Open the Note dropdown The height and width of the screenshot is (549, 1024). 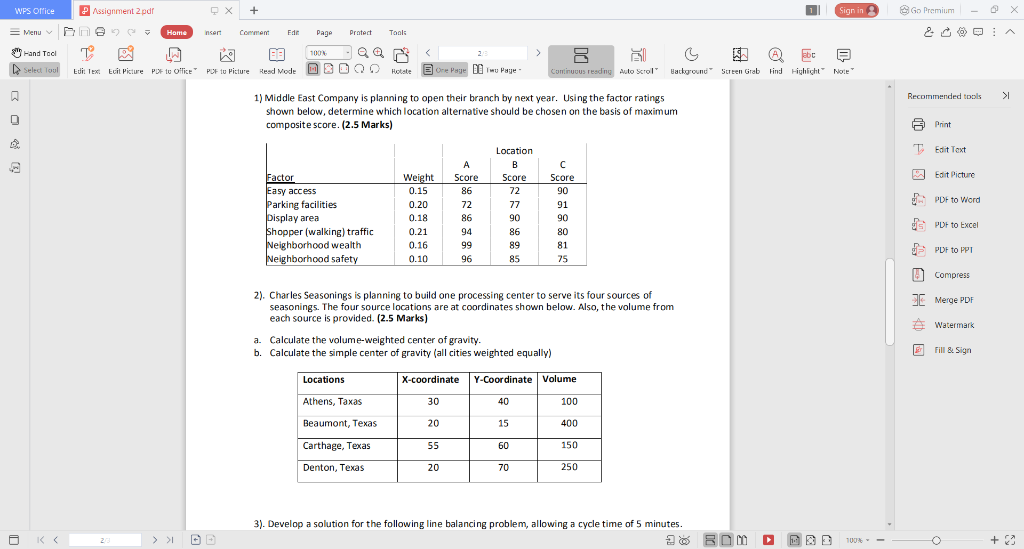pyautogui.click(x=843, y=60)
